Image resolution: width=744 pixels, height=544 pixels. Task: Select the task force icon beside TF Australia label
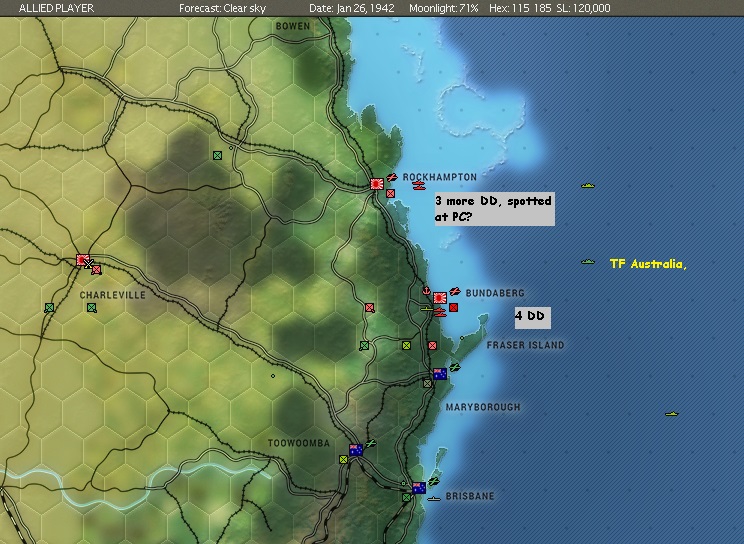click(x=588, y=262)
